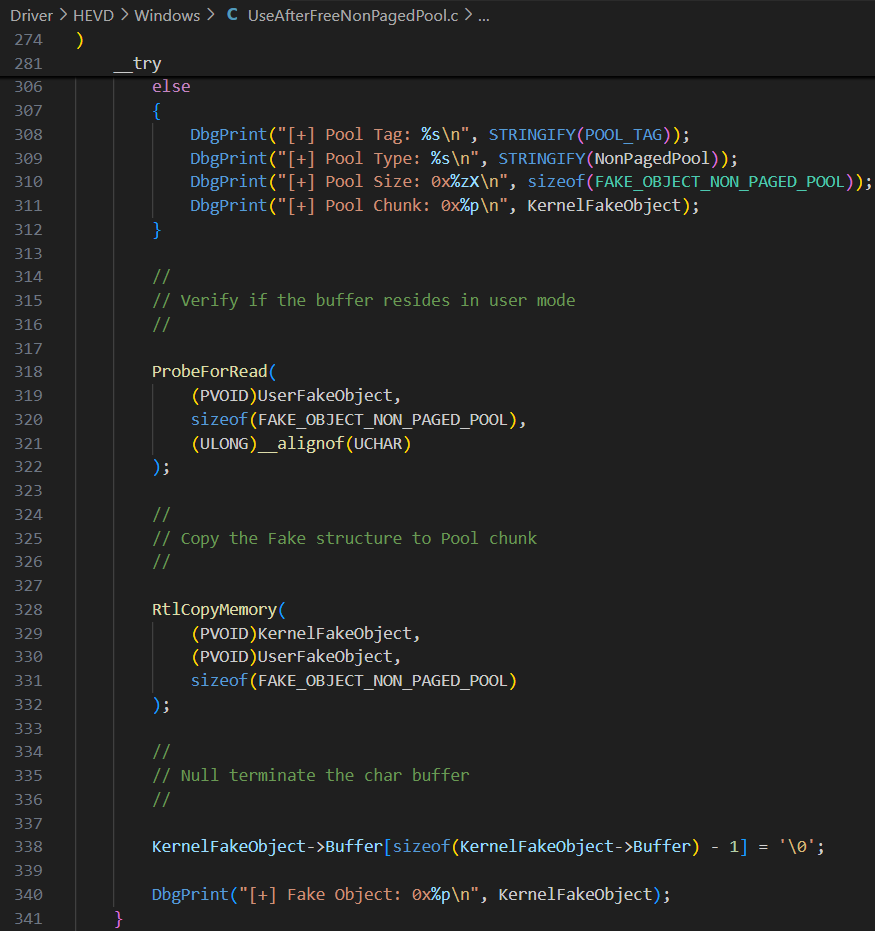This screenshot has width=875, height=931.
Task: Click (PVOID)UserFakeObject on line 319
Action: coord(291,395)
